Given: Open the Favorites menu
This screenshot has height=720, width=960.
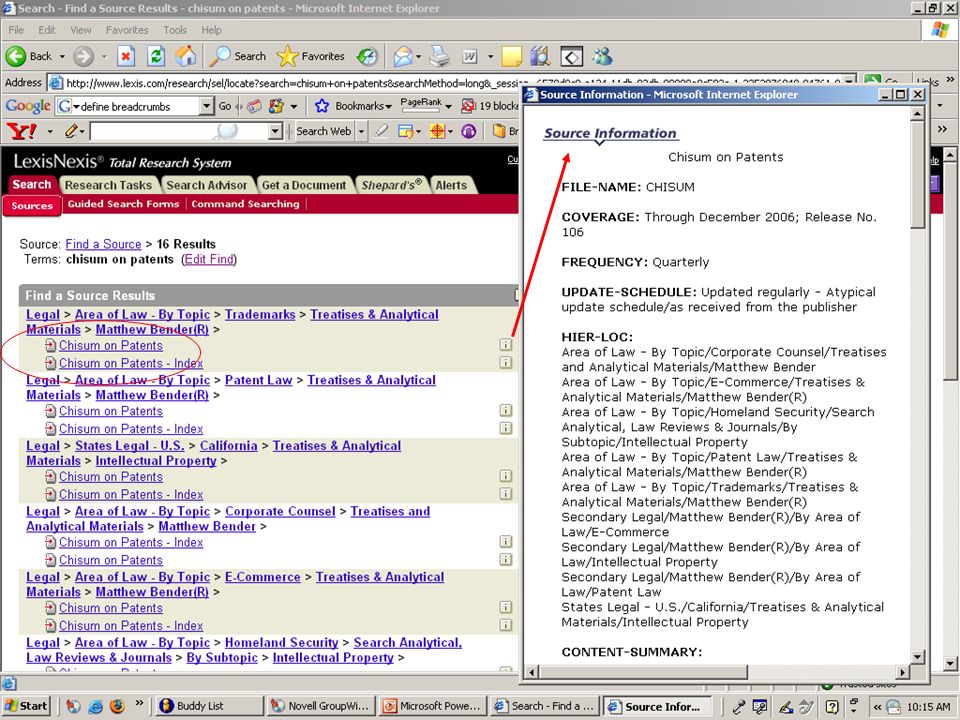Looking at the screenshot, I should tap(127, 30).
